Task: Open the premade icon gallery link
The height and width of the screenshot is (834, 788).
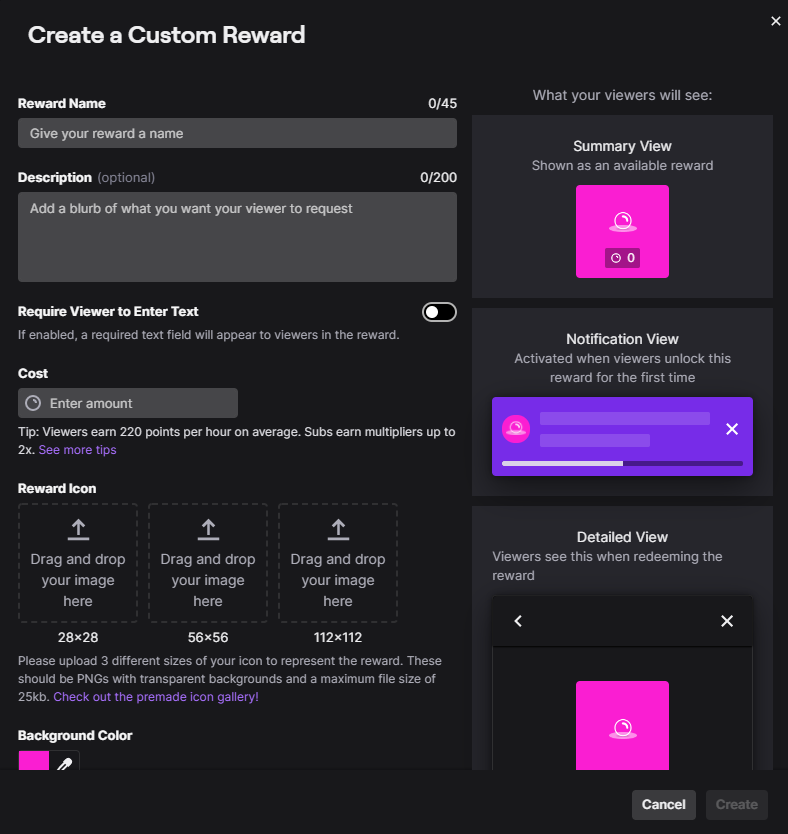Action: pyautogui.click(x=156, y=697)
